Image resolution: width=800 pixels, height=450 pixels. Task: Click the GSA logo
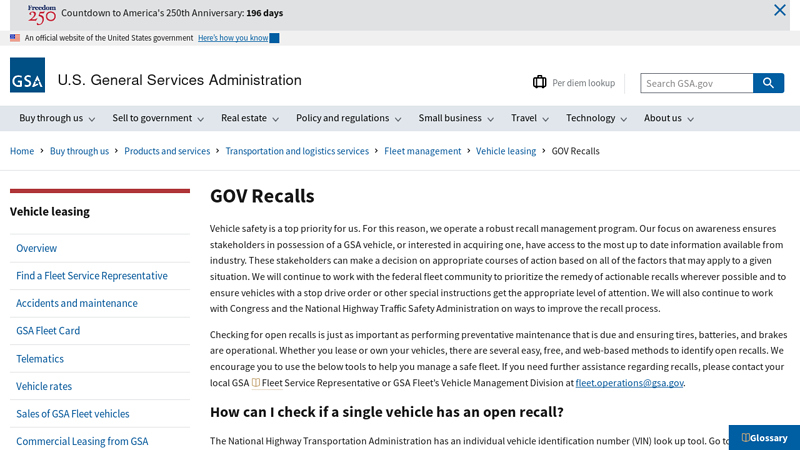(28, 75)
